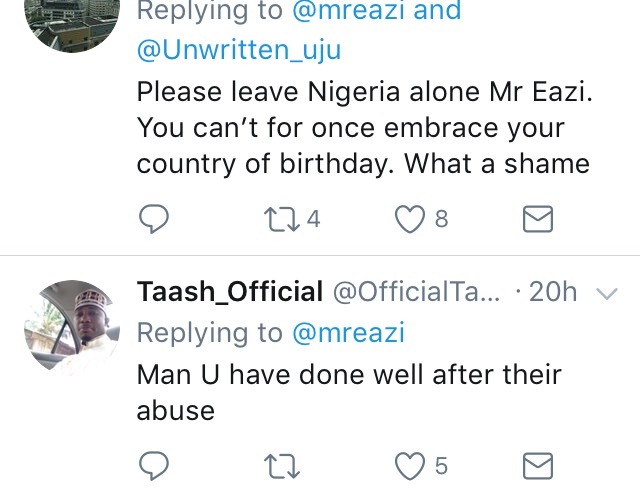Reply to the Mr Eazi Nigeria tweet
Image resolution: width=640 pixels, height=499 pixels.
point(154,219)
